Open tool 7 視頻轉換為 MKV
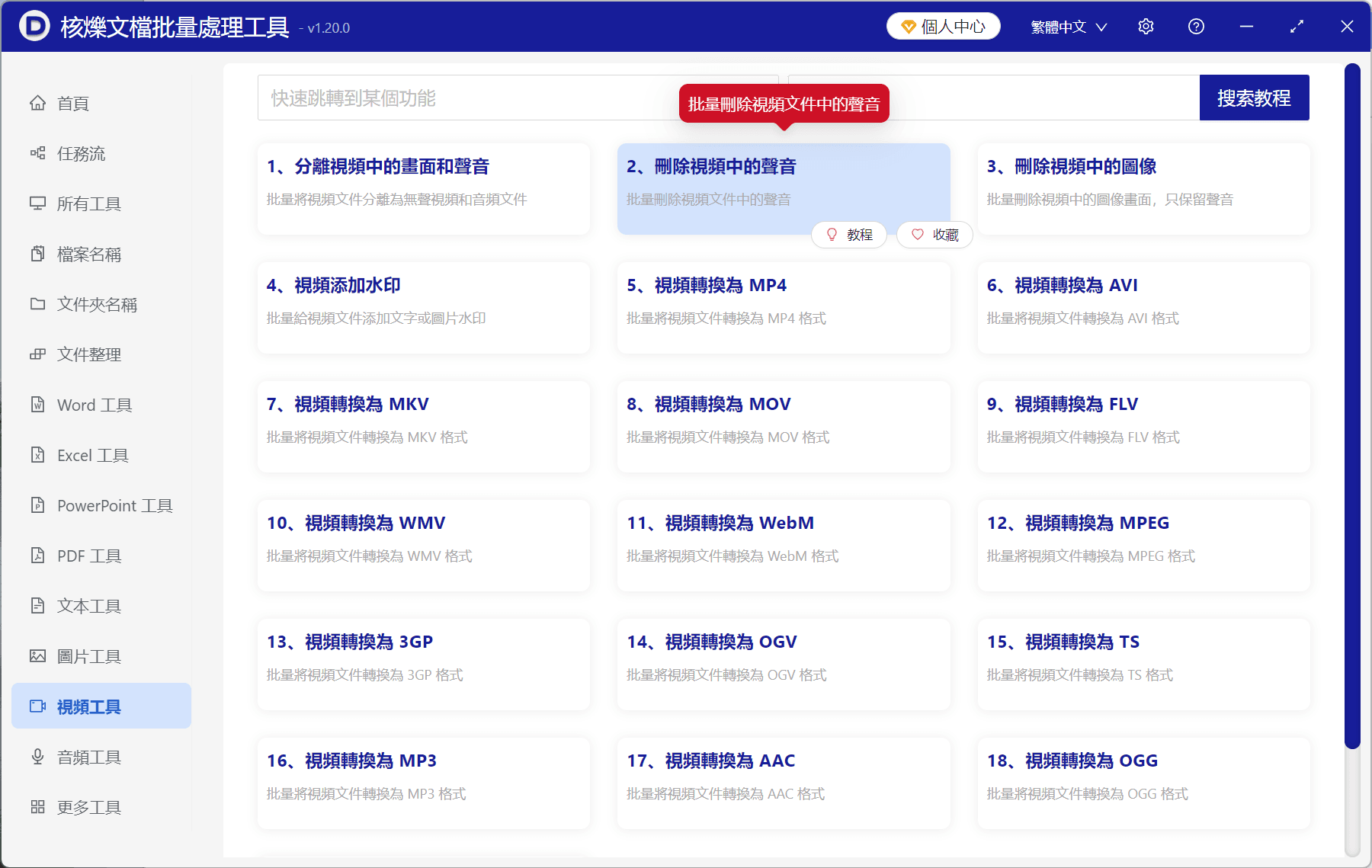This screenshot has width=1372, height=868. [424, 427]
